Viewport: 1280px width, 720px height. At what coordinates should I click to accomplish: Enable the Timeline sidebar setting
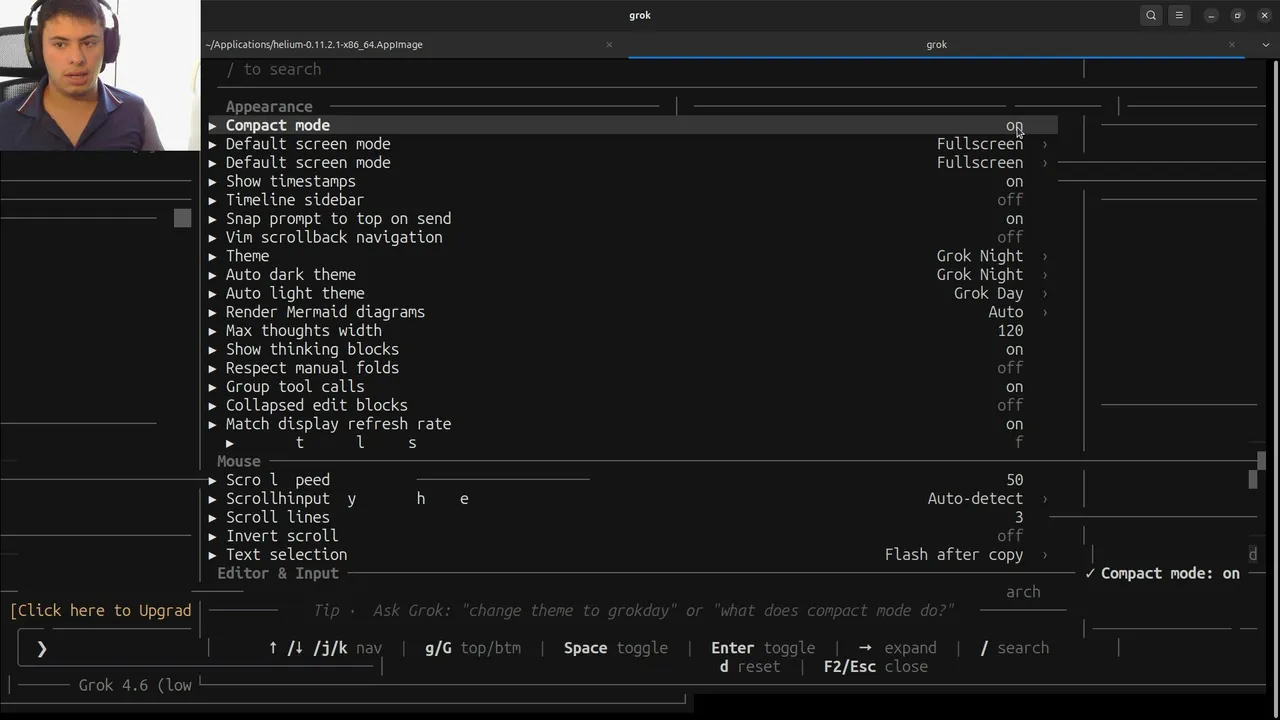pos(1010,200)
